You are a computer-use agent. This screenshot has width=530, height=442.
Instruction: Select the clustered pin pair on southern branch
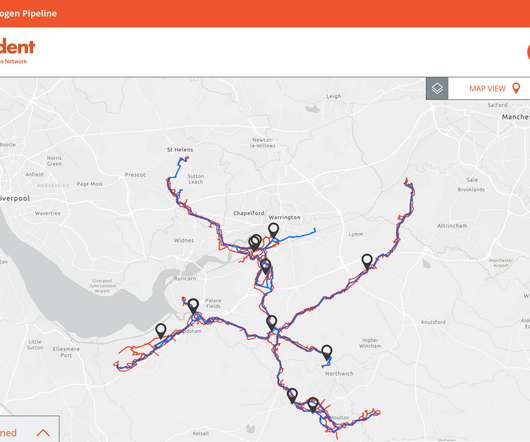coord(313,404)
